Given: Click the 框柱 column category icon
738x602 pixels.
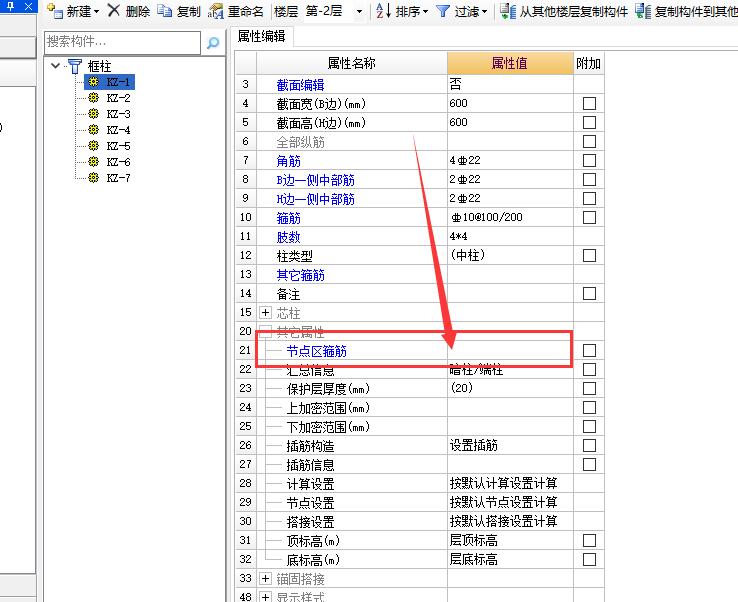Looking at the screenshot, I should 75,66.
